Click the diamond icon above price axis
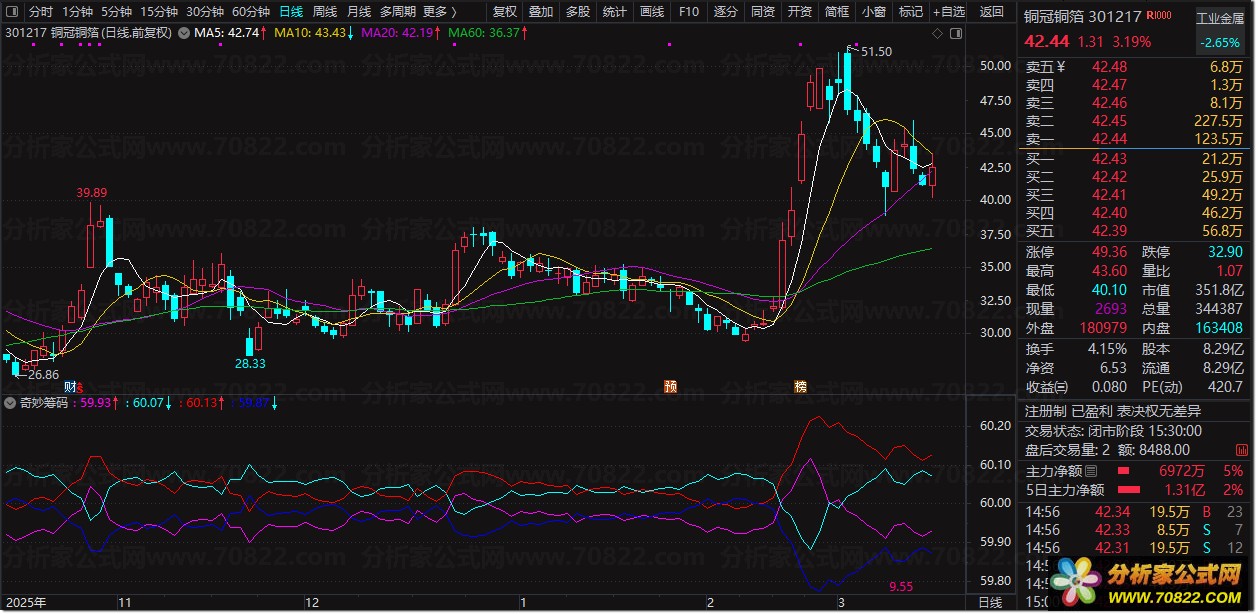This screenshot has height=614, width=1258. (936, 33)
